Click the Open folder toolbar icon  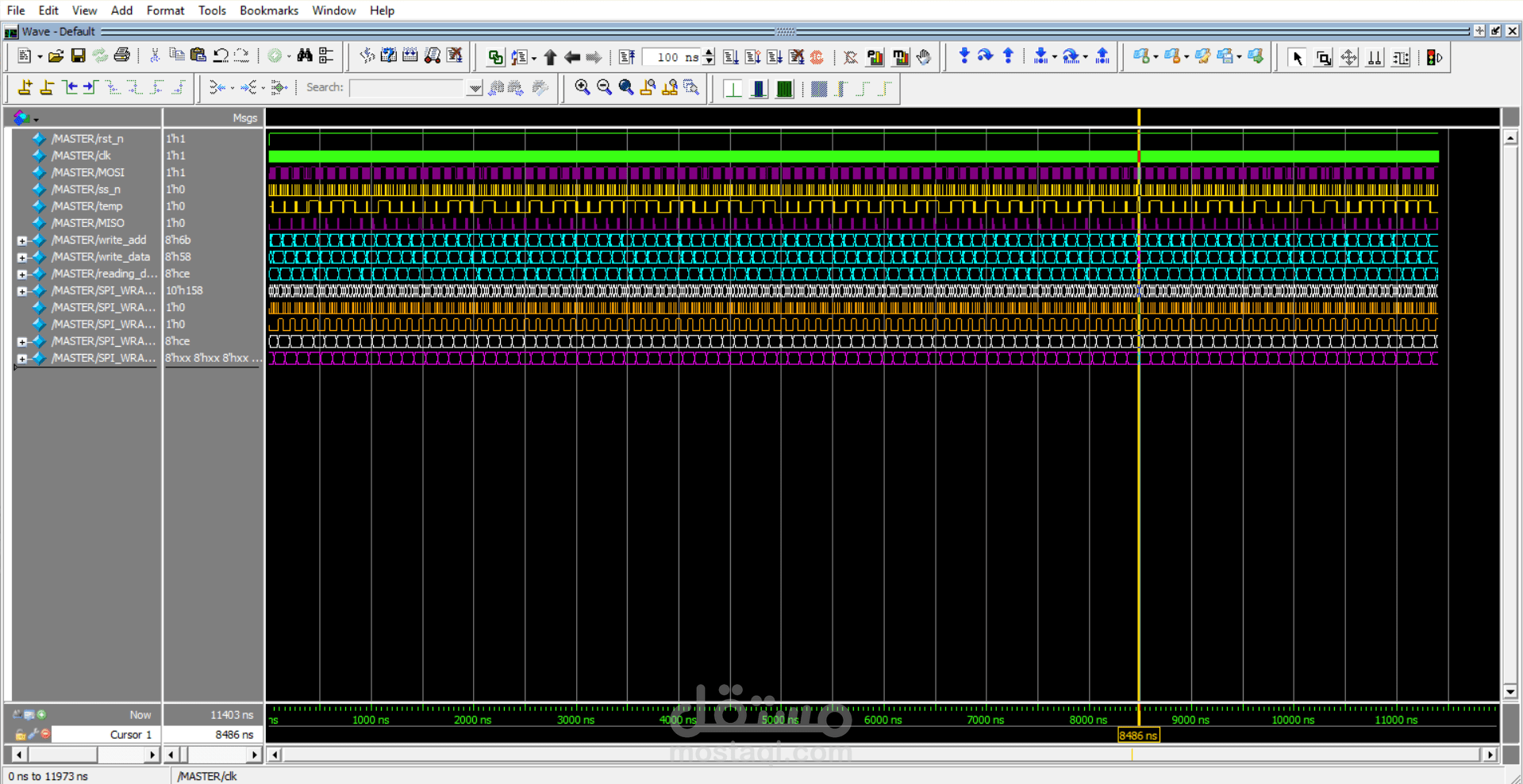click(56, 56)
